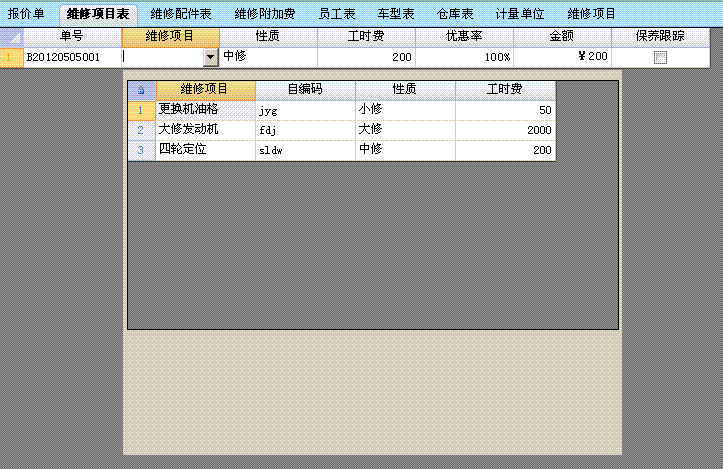Screen dimensions: 723x469
Task: Click the fdj code cell
Action: [x=305, y=130]
